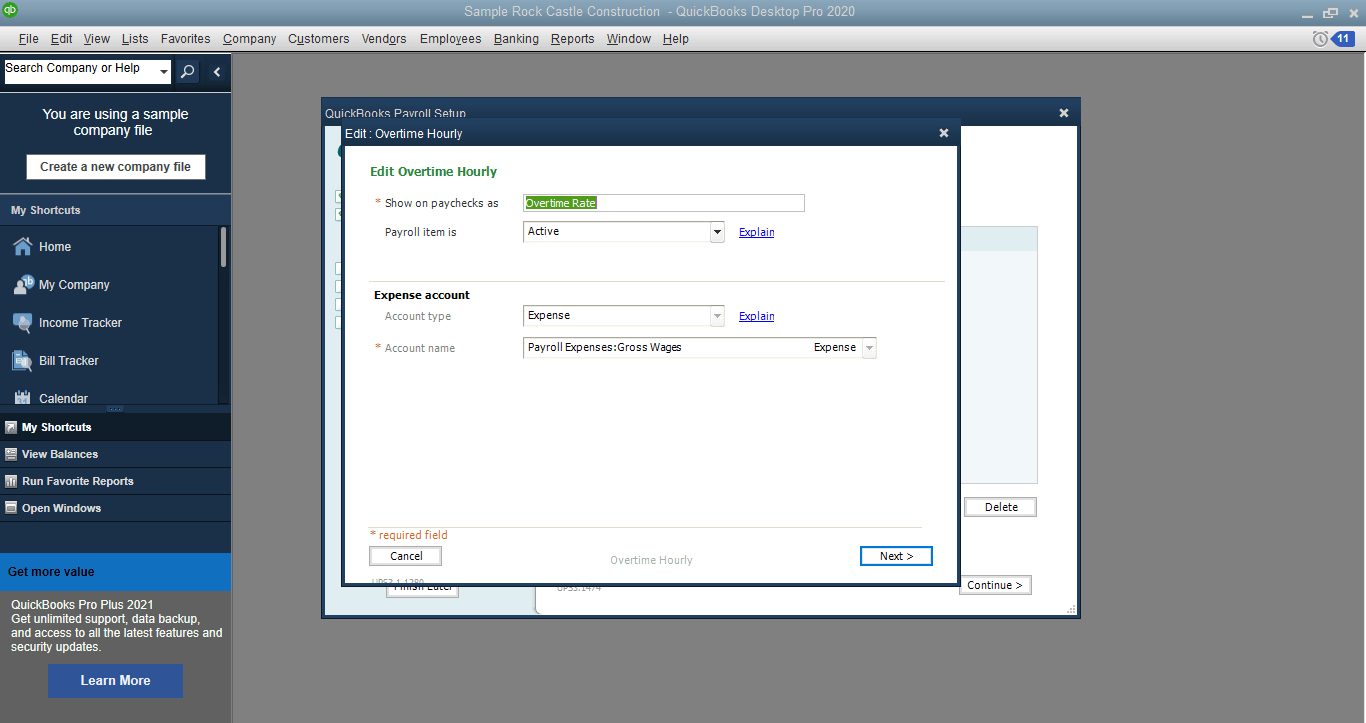The image size is (1366, 723).
Task: Select the Open Windows section
Action: coord(115,508)
